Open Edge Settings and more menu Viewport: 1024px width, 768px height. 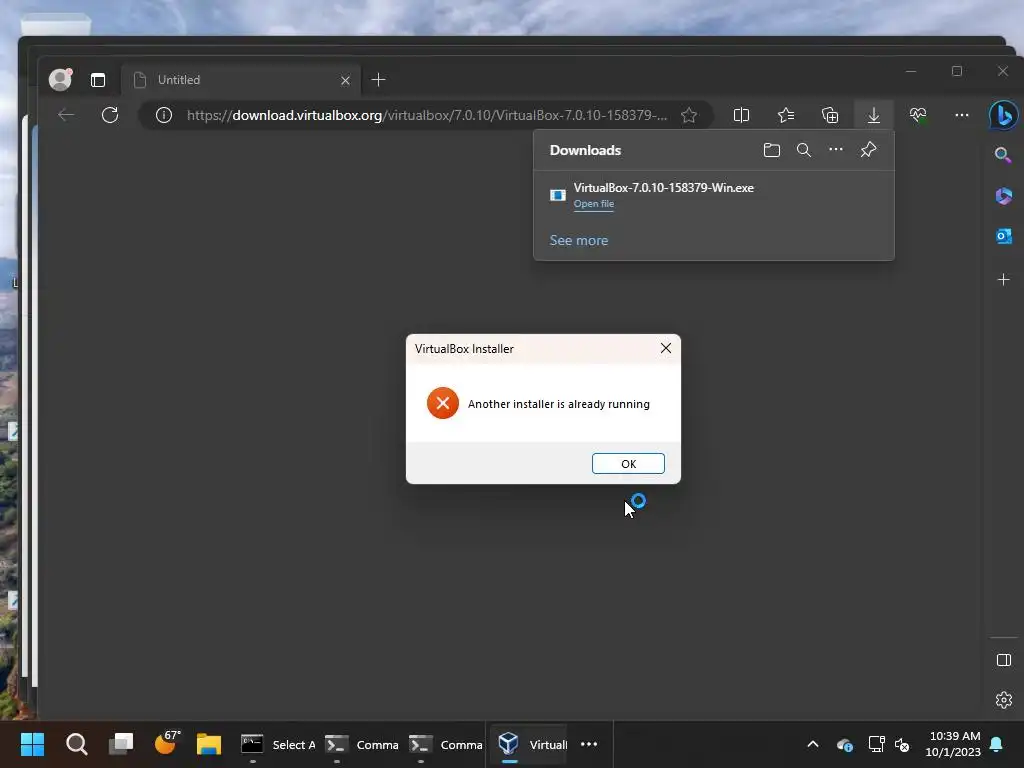click(961, 116)
